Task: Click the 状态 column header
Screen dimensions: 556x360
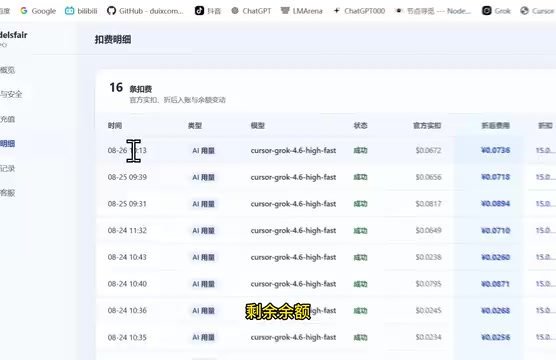Action: click(x=361, y=126)
